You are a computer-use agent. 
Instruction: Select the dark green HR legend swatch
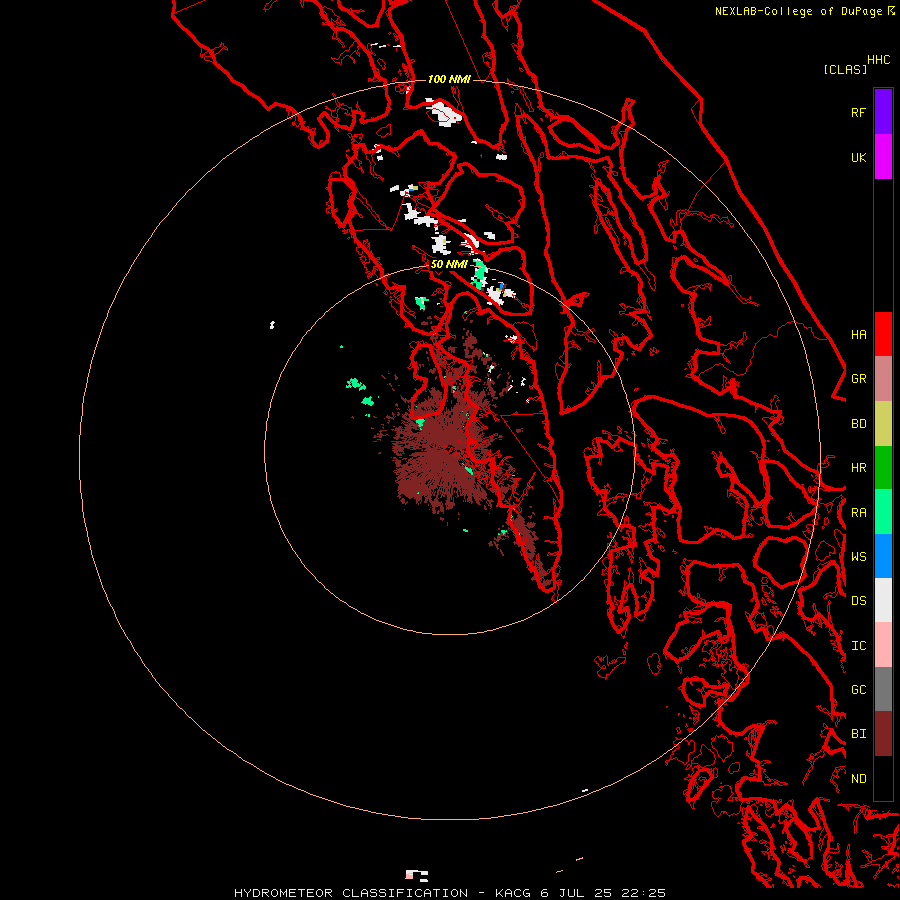pos(883,468)
